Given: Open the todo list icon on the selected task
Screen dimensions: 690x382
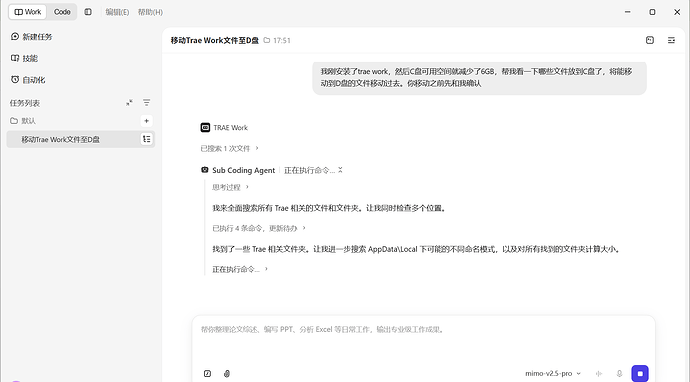Looking at the screenshot, I should click(x=147, y=139).
